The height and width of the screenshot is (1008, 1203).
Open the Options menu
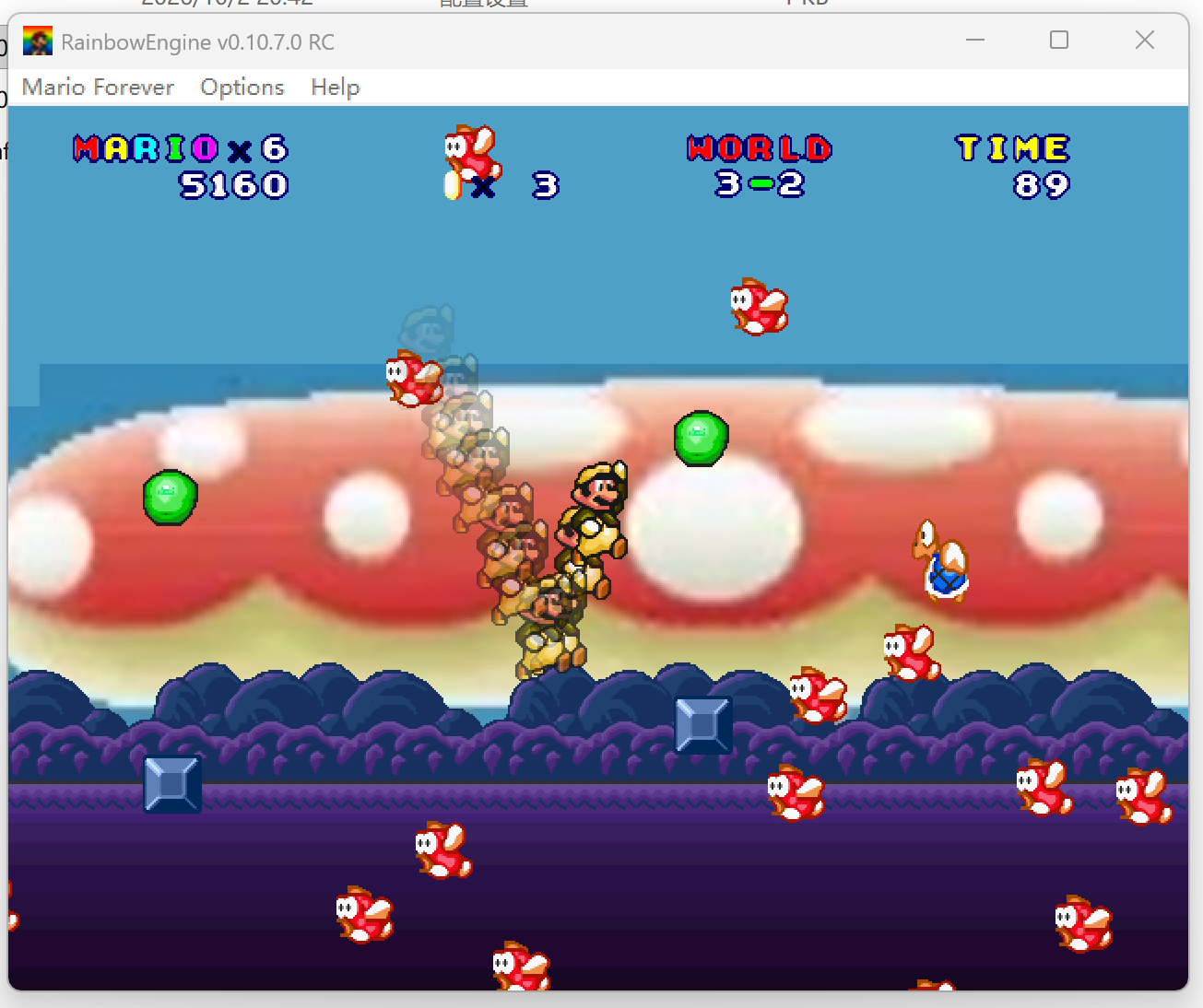point(242,88)
